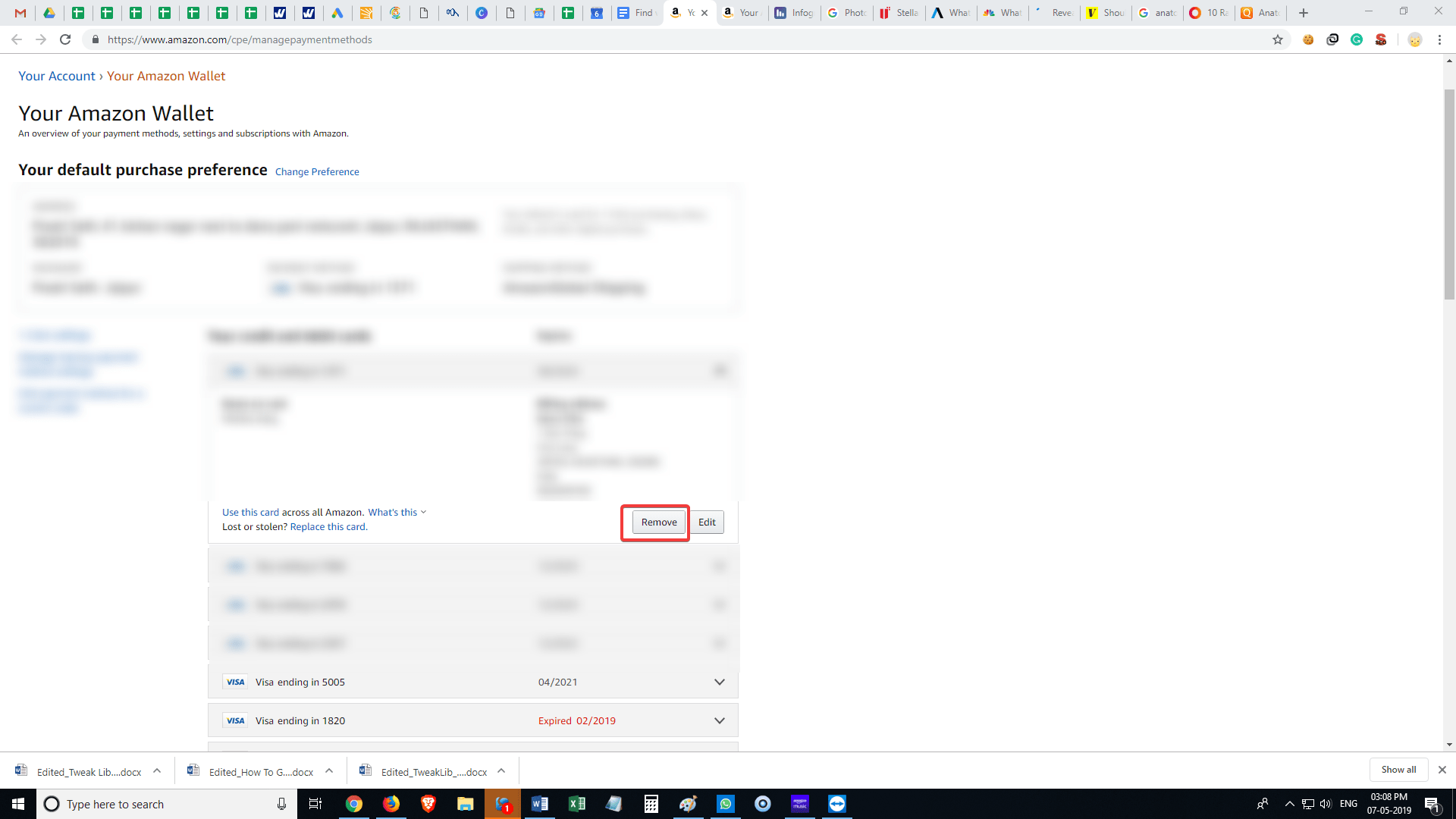The image size is (1456, 819).
Task: Open the volume control
Action: [1326, 804]
